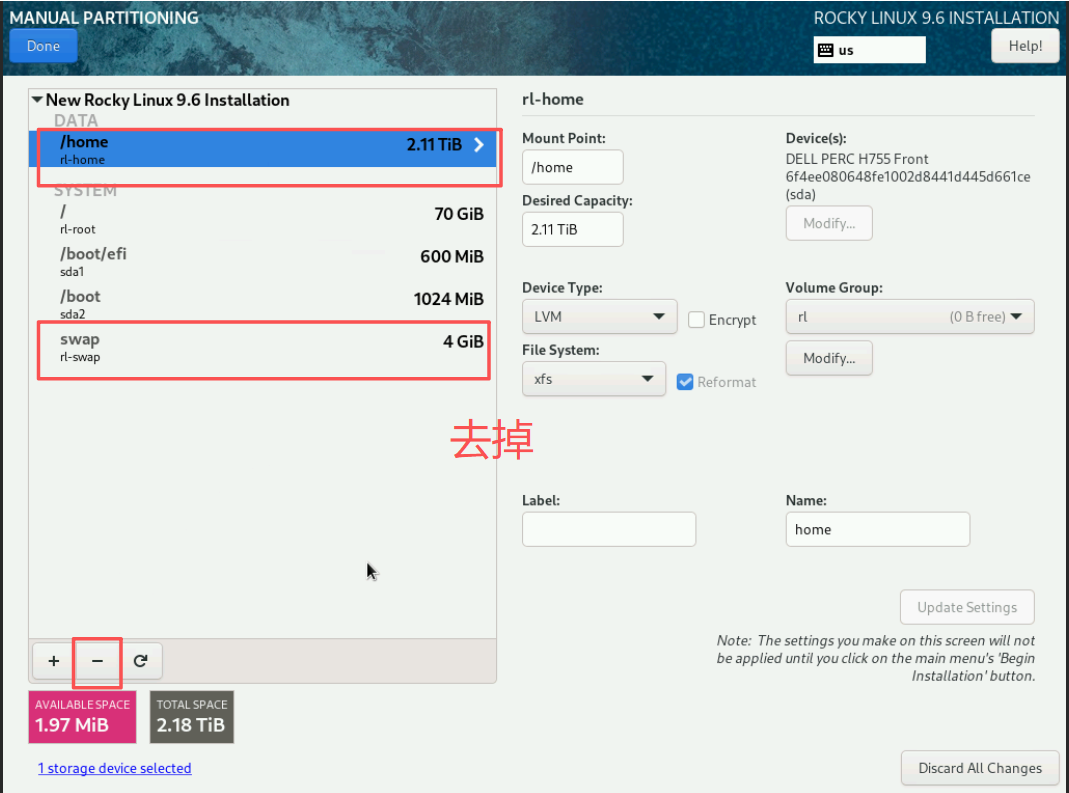Open the File System xfs dropdown
This screenshot has height=793, width=1069.
click(593, 379)
